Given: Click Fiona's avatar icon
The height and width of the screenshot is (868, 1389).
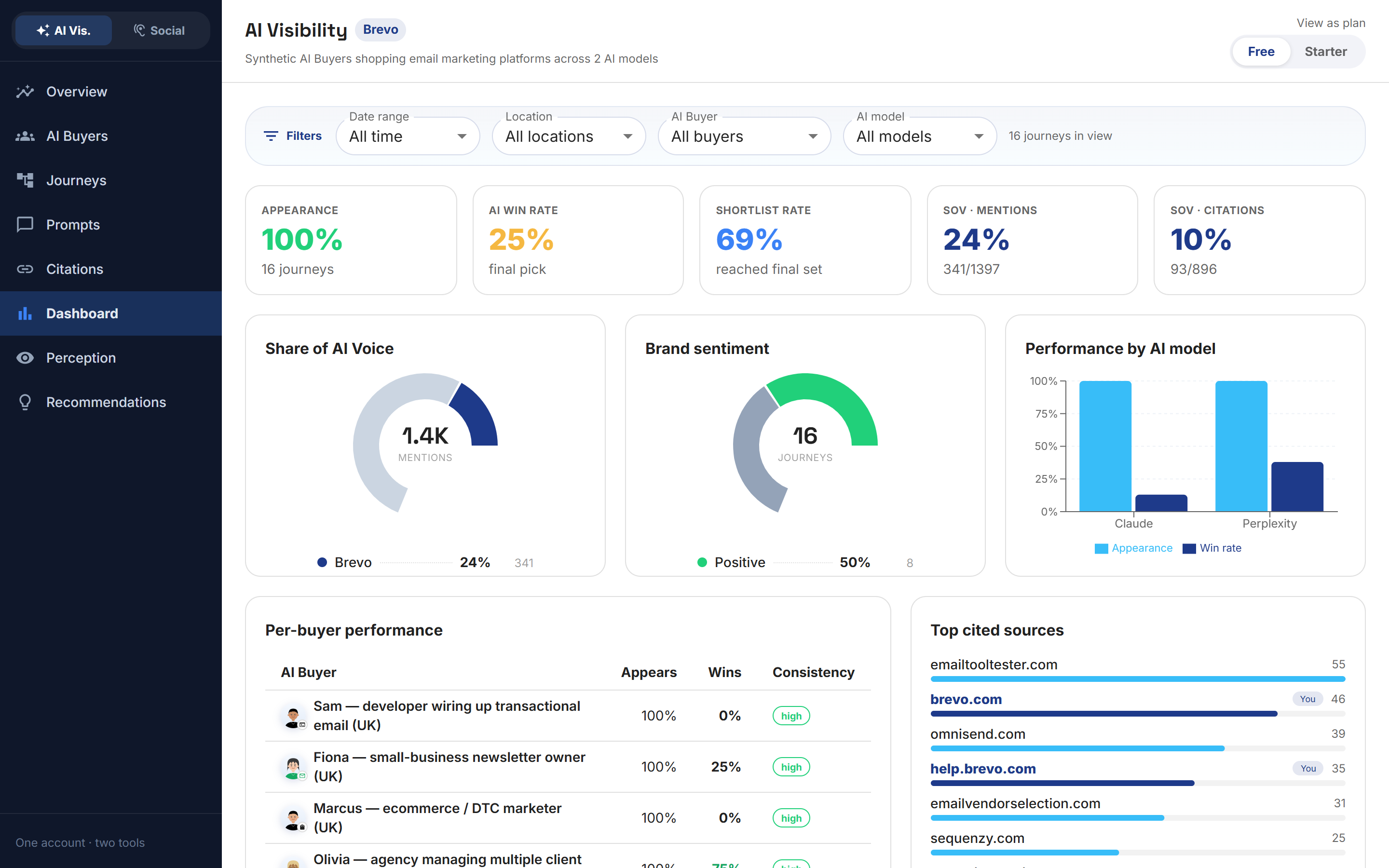Looking at the screenshot, I should tap(293, 767).
